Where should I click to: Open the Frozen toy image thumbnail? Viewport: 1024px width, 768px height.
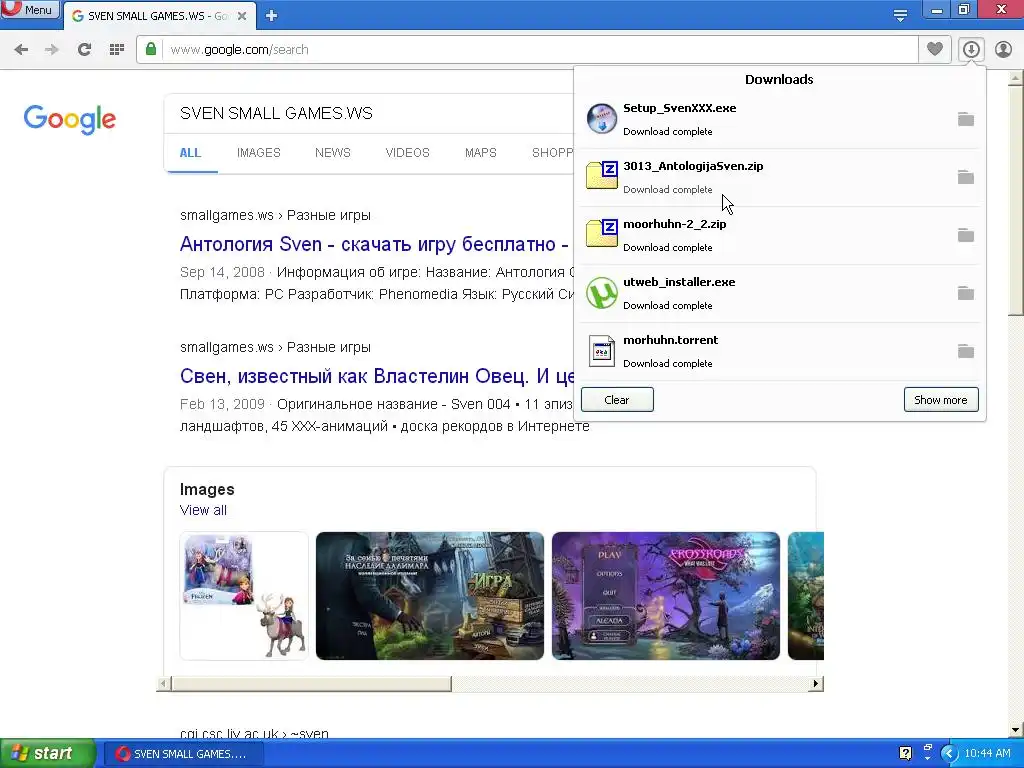pos(244,596)
